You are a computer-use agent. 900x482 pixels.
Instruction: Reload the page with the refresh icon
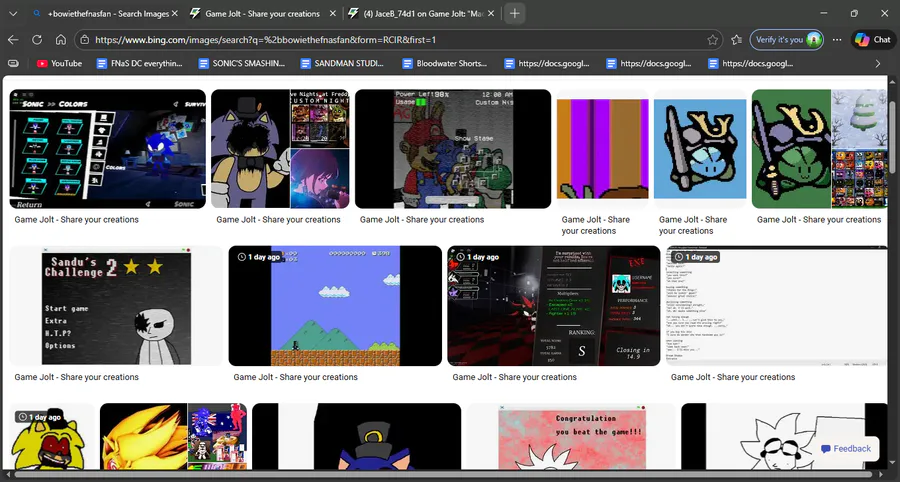(x=37, y=40)
